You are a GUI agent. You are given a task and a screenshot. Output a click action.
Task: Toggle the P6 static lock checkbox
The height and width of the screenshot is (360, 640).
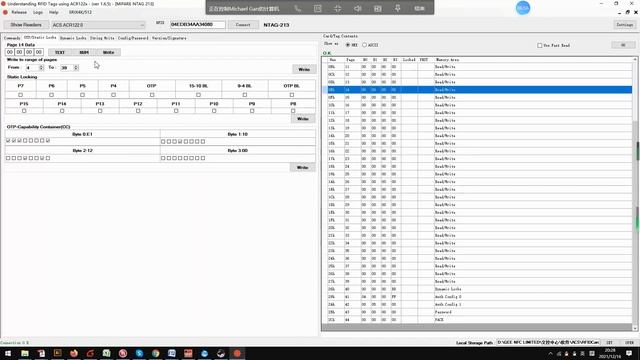pyautogui.click(x=51, y=95)
